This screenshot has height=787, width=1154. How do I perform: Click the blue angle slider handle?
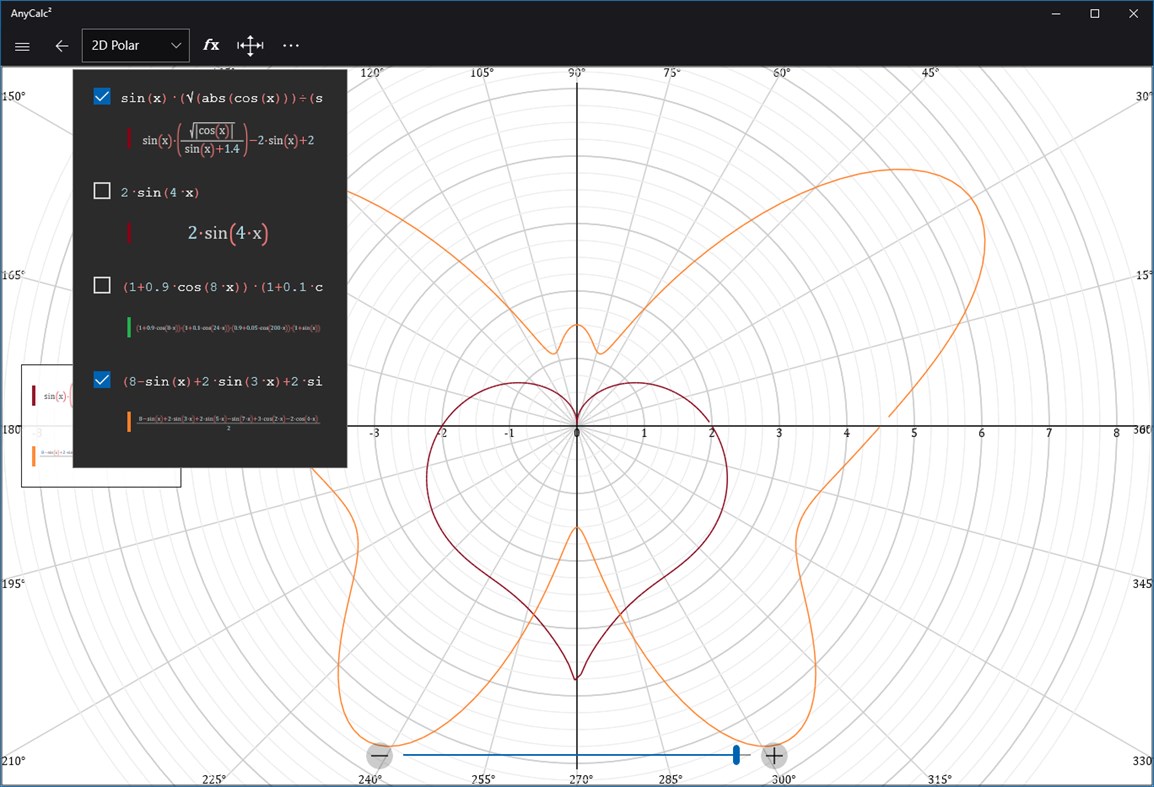[736, 755]
